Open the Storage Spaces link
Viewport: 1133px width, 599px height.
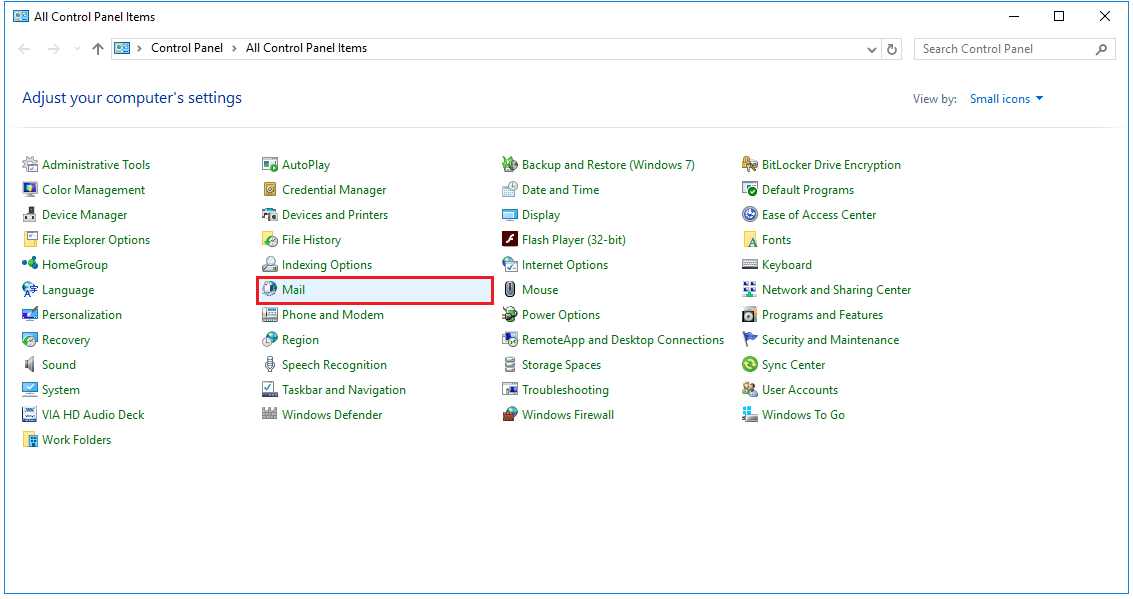pos(561,365)
